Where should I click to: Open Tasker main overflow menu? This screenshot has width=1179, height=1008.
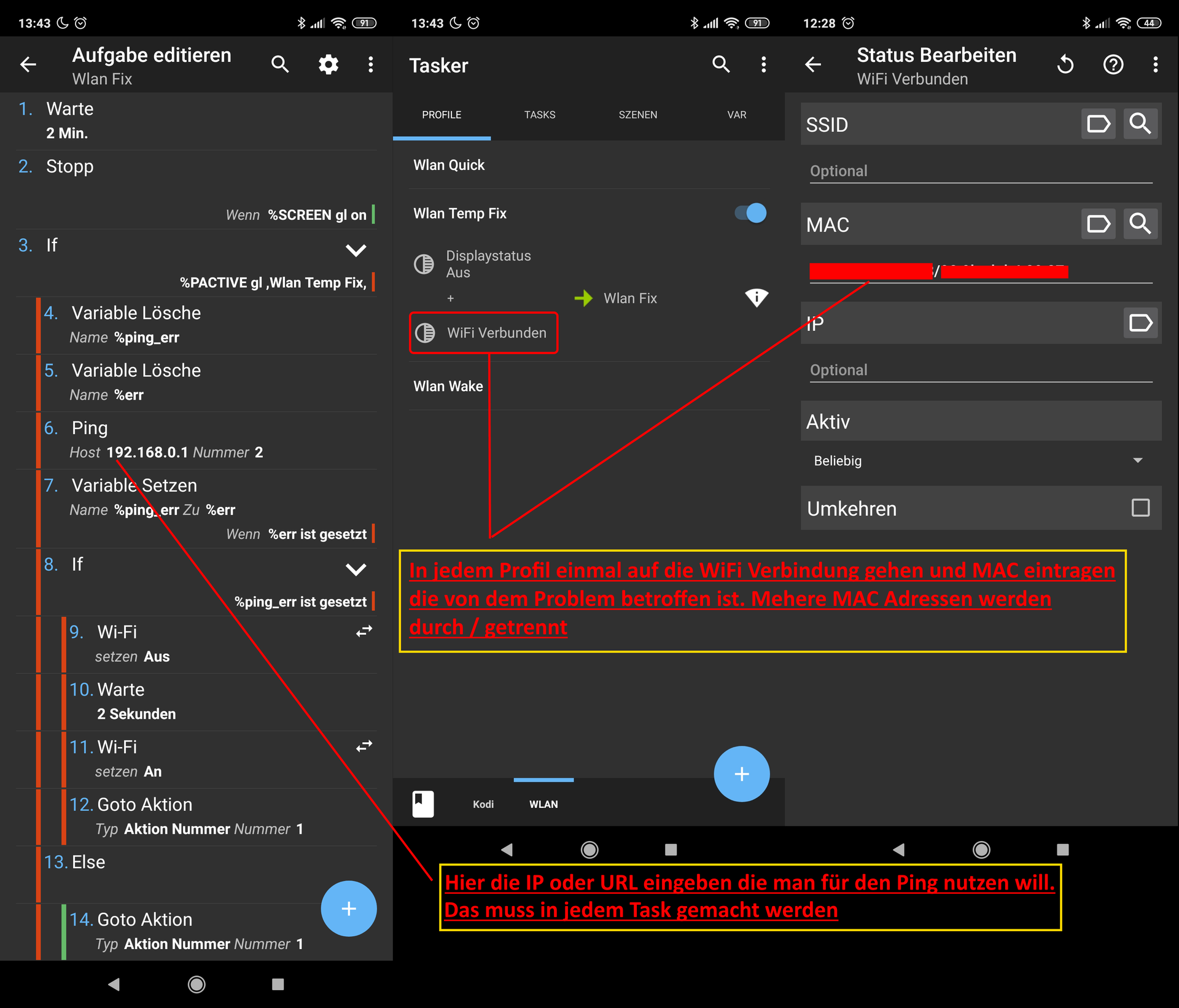pyautogui.click(x=764, y=64)
